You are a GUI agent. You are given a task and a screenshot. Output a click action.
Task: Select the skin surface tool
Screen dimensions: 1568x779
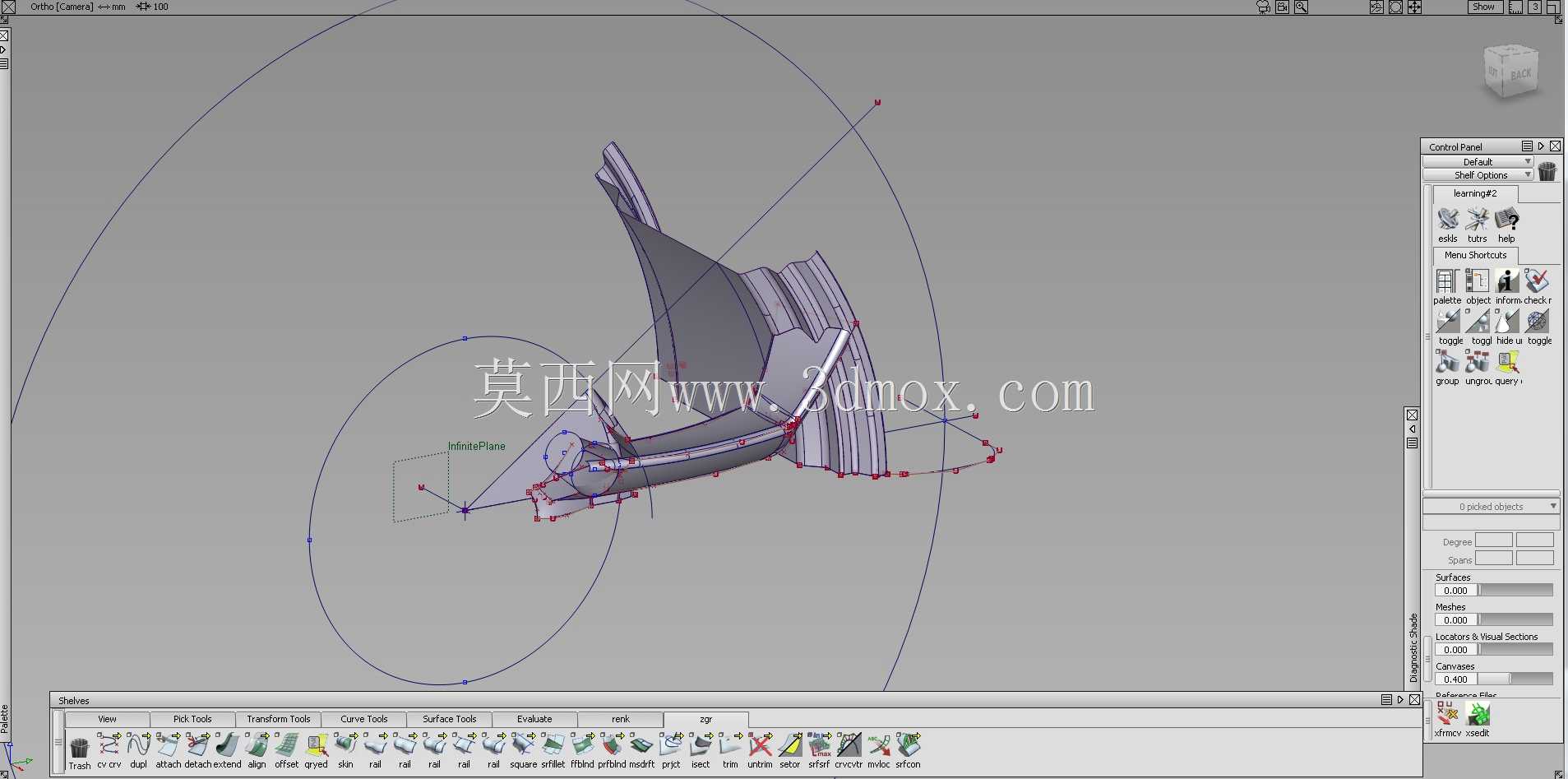[x=345, y=745]
